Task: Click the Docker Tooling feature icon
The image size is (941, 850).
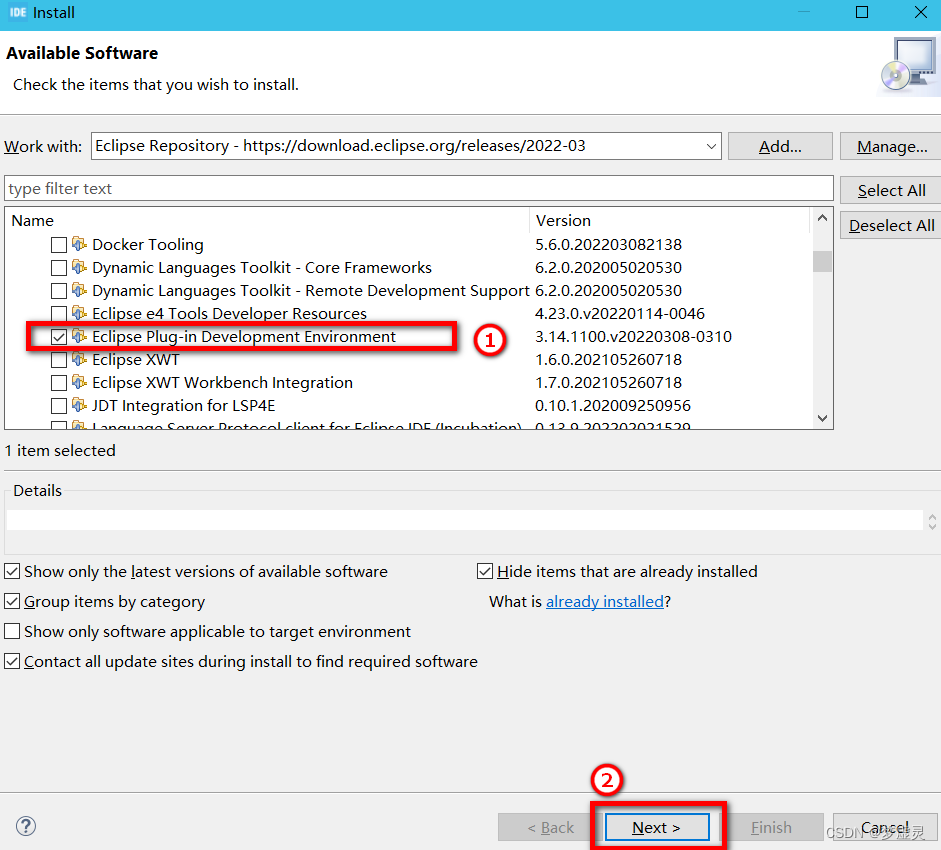Action: pos(79,244)
